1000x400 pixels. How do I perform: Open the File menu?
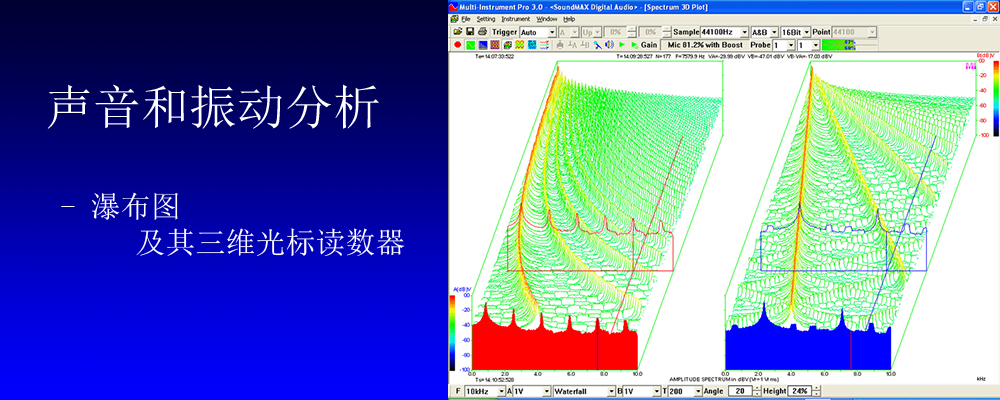(x=466, y=19)
